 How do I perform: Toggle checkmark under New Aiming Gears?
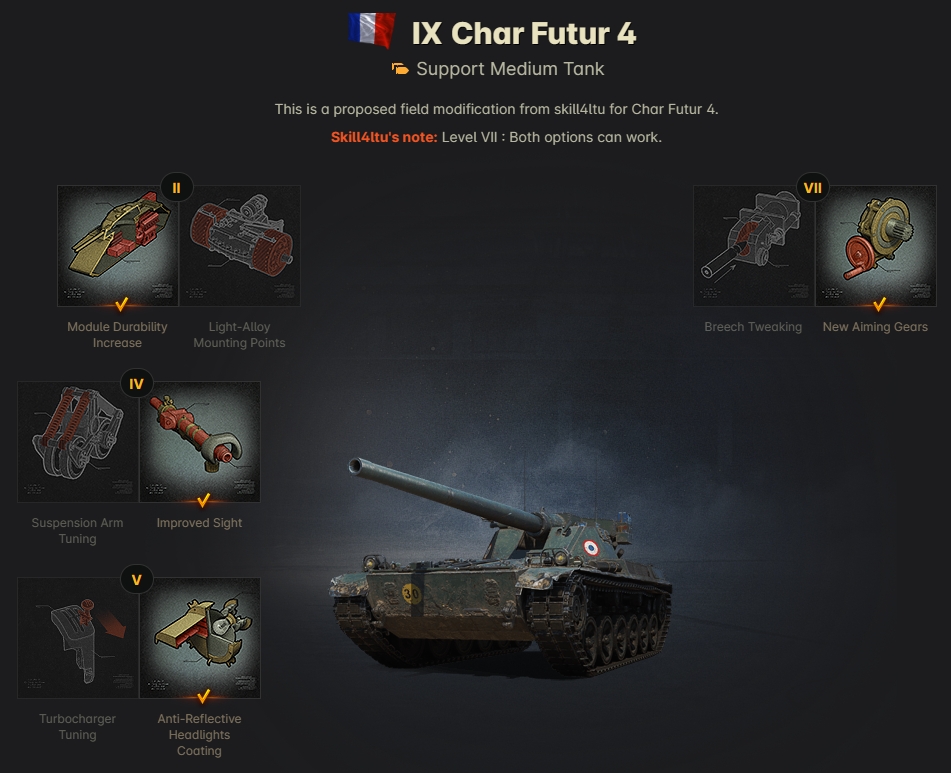879,303
